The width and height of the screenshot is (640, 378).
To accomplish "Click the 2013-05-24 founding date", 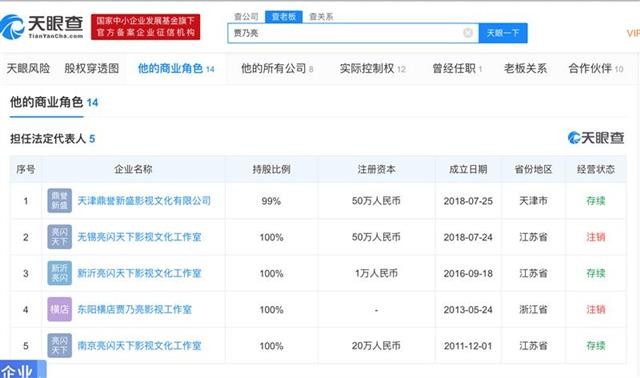I will [468, 310].
